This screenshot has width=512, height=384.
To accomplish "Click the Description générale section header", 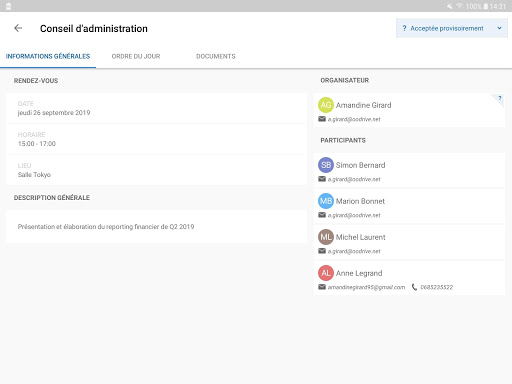I will (52, 198).
